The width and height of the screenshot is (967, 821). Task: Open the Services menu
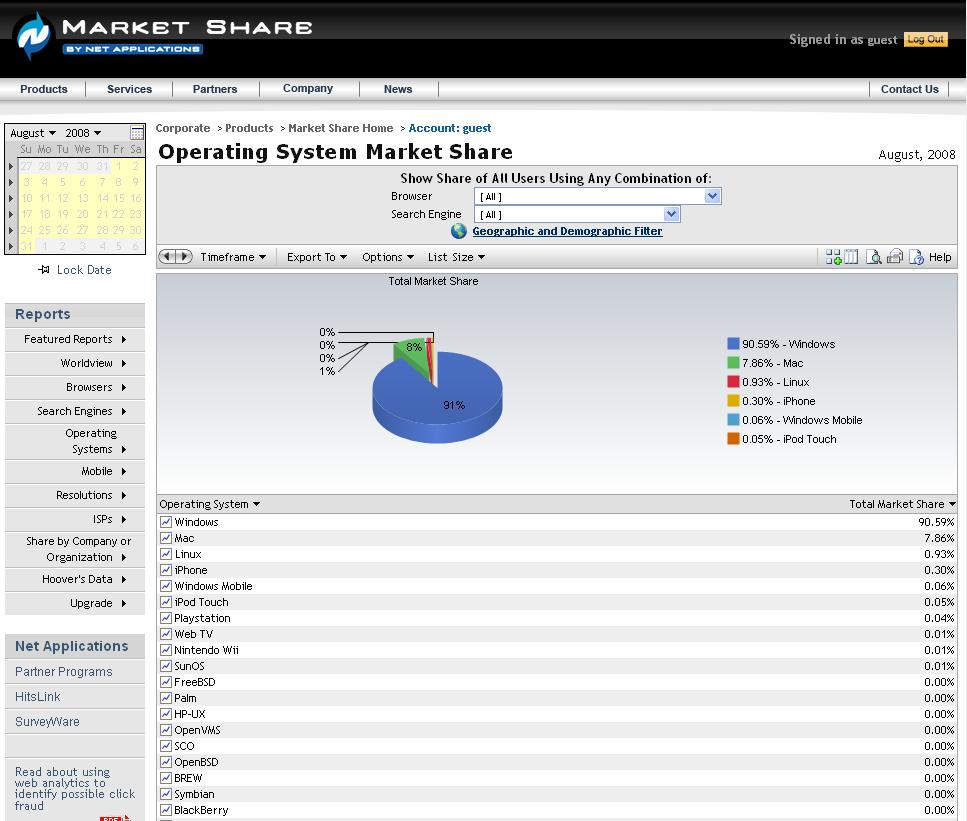[x=130, y=89]
